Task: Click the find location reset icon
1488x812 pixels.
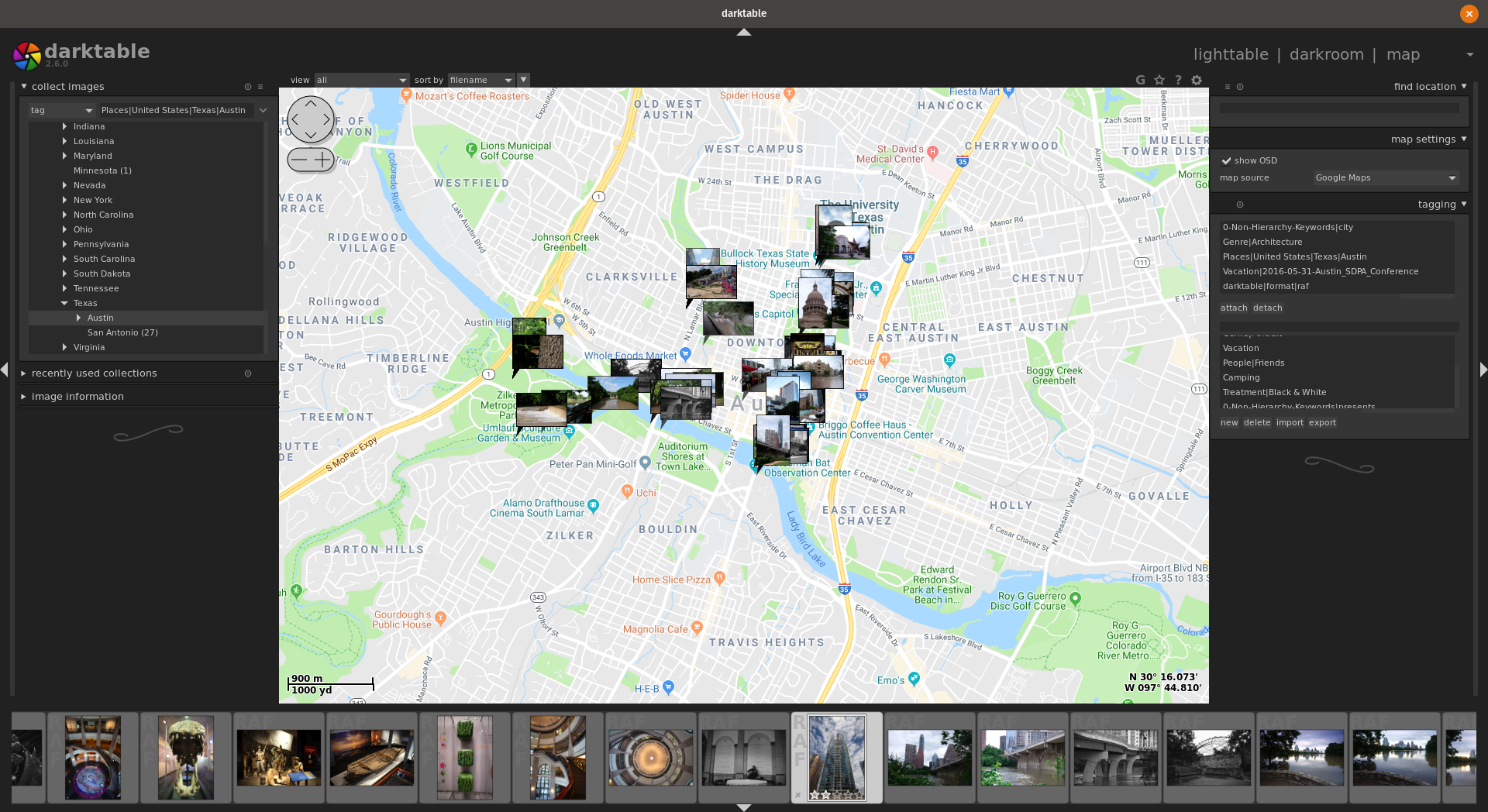Action: [x=1240, y=87]
